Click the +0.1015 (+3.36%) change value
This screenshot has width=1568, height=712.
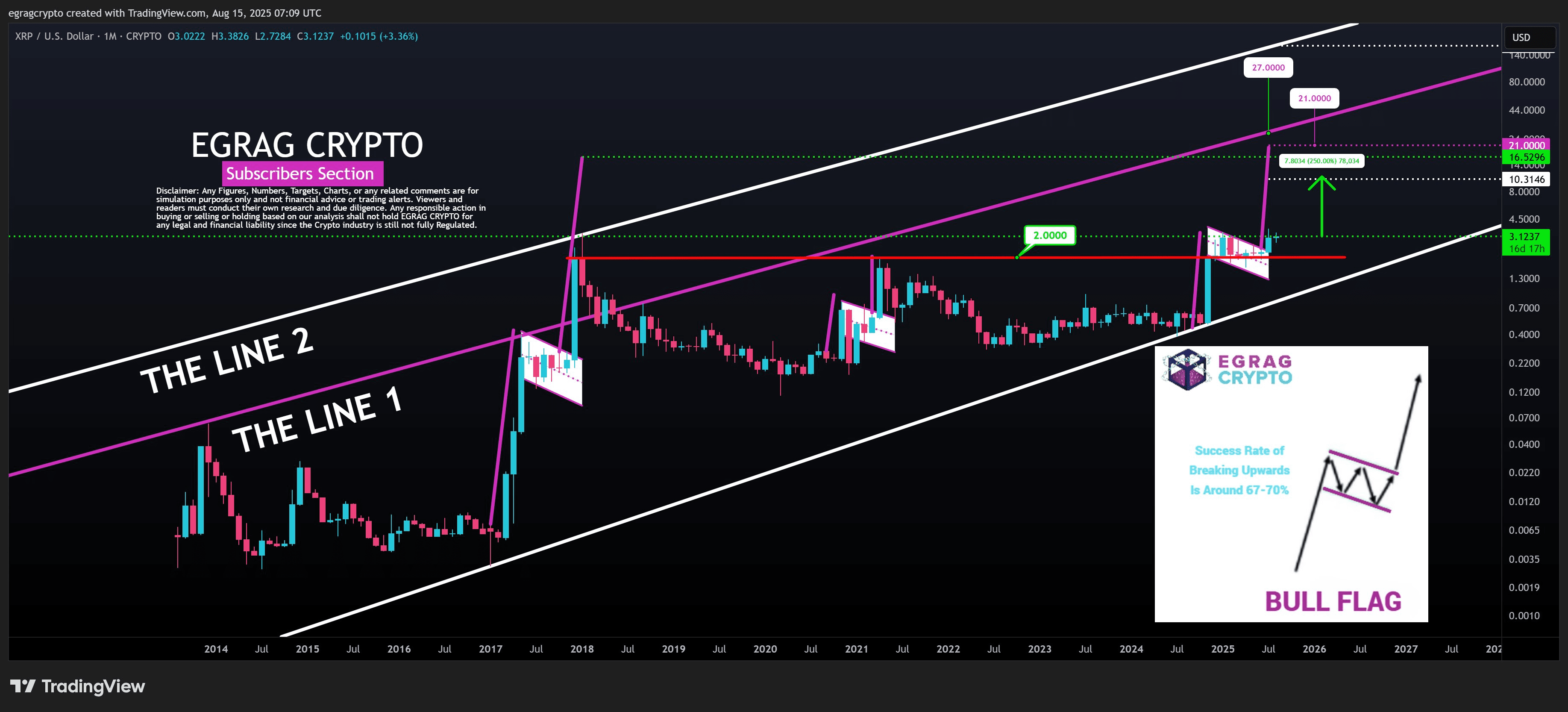pos(379,37)
